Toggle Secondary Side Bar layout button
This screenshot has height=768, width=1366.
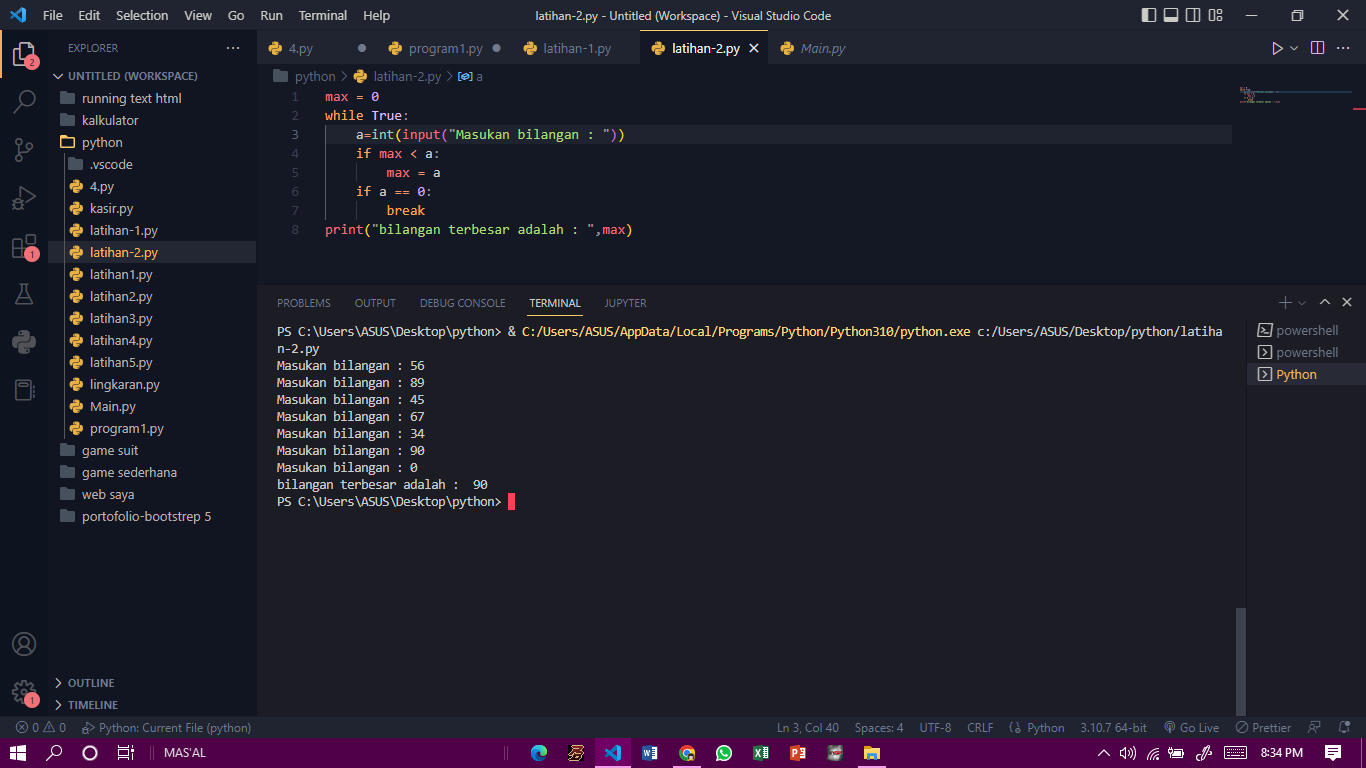[x=1194, y=15]
